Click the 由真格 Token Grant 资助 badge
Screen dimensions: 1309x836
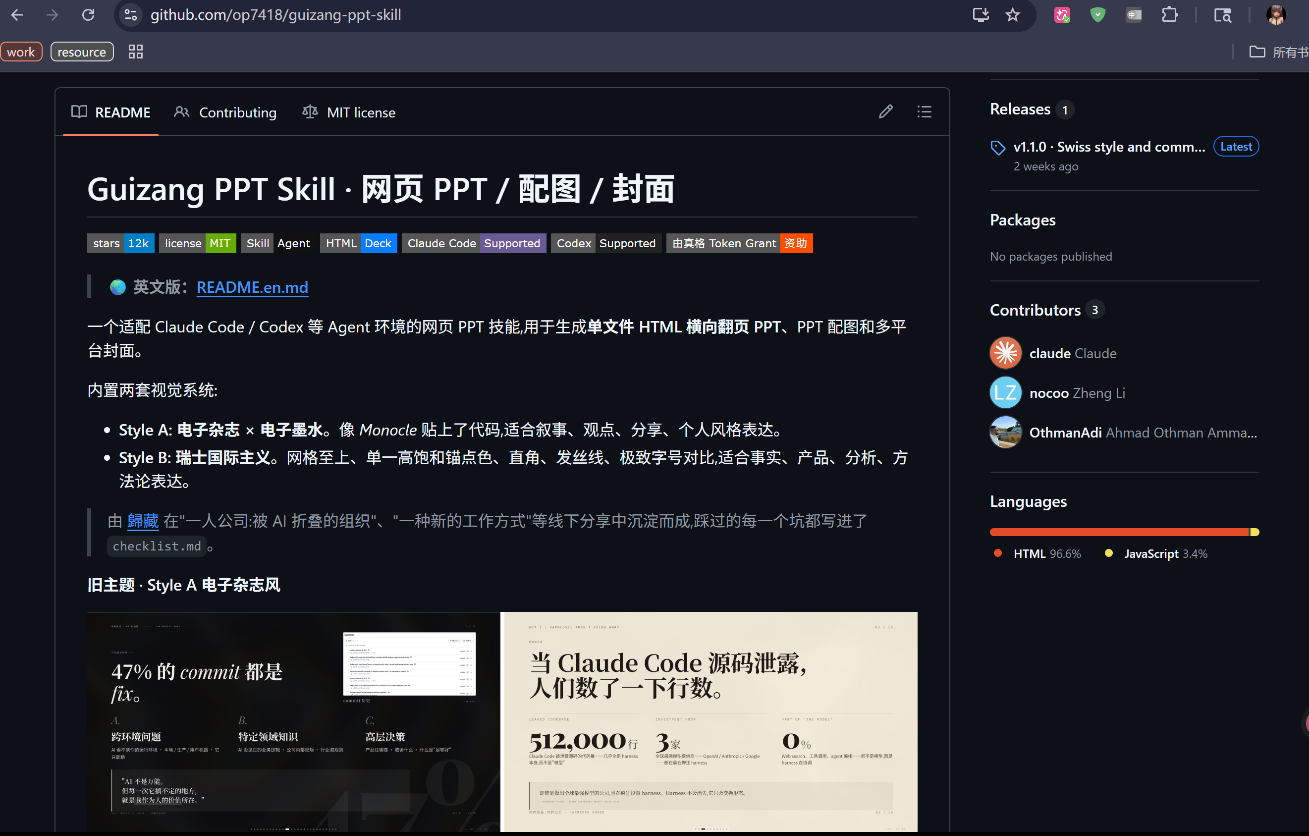pos(739,243)
